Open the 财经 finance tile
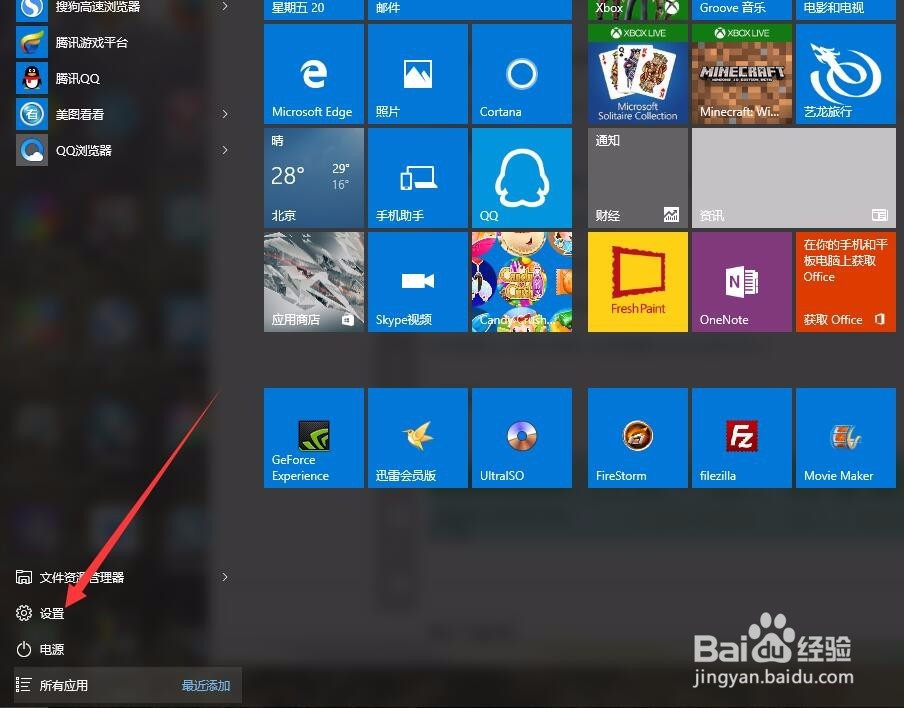Image resolution: width=904 pixels, height=708 pixels. tap(638, 178)
